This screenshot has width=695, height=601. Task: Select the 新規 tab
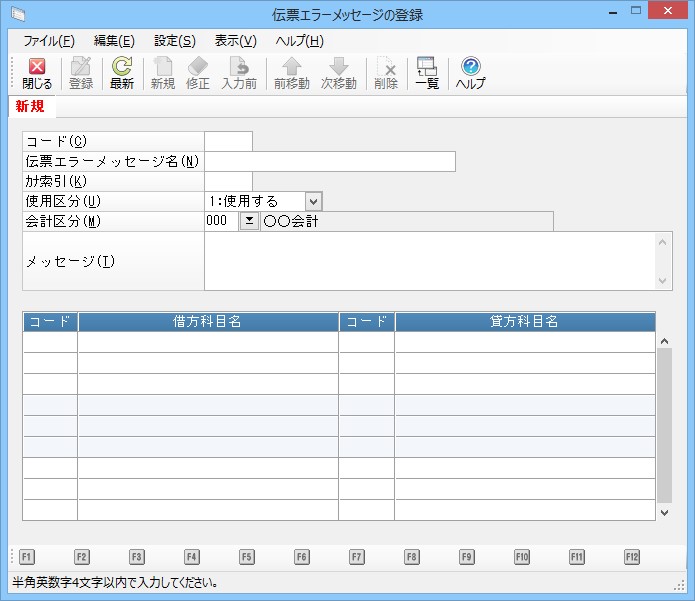coord(30,107)
